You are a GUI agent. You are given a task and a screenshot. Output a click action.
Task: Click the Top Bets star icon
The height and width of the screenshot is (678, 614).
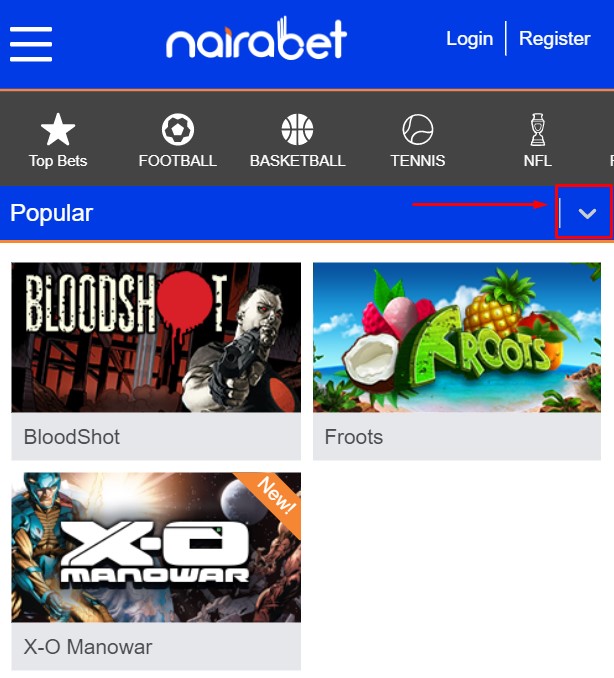point(58,129)
